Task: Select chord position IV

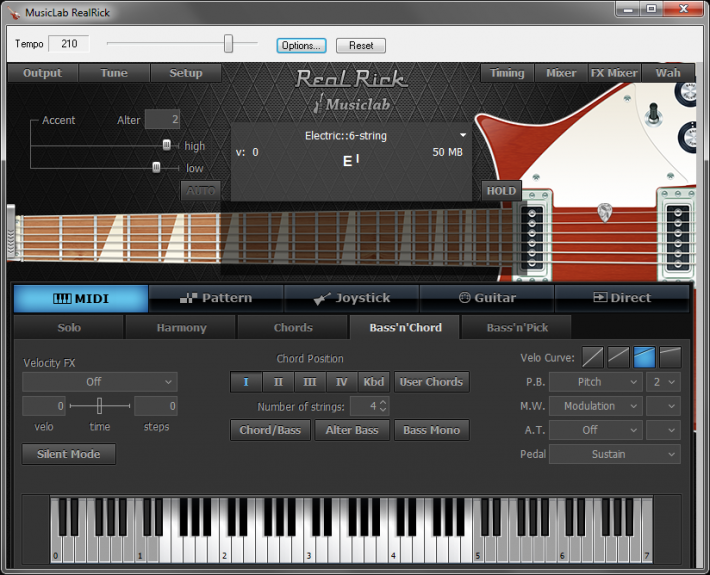Action: pyautogui.click(x=341, y=382)
